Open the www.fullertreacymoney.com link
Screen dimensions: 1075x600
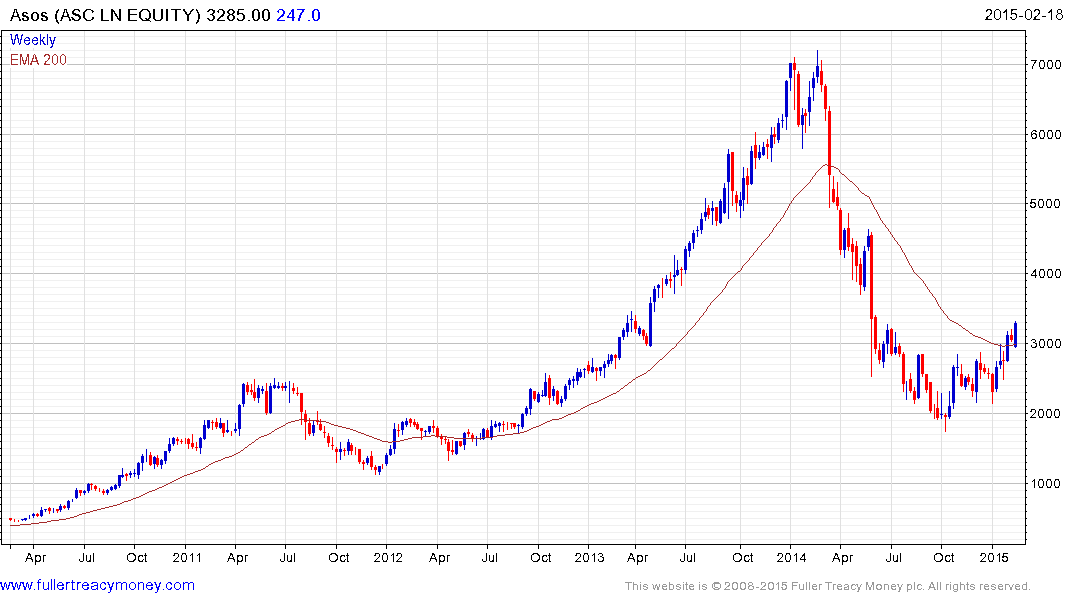point(97,585)
